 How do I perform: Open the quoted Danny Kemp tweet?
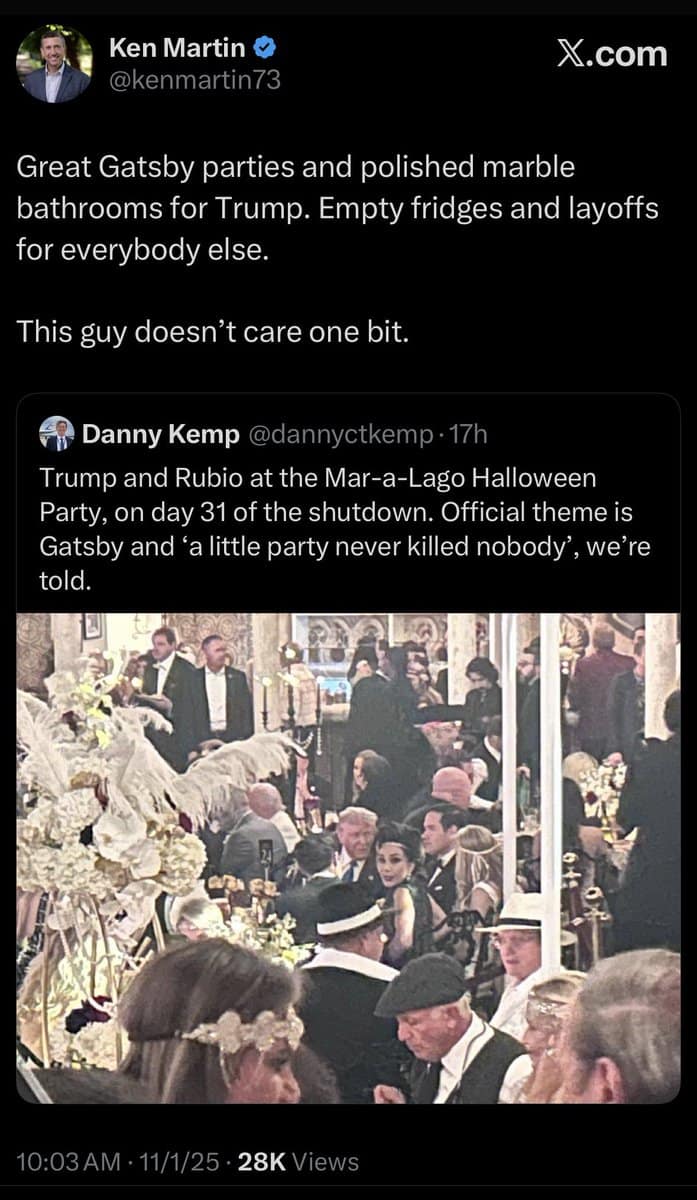(x=348, y=750)
